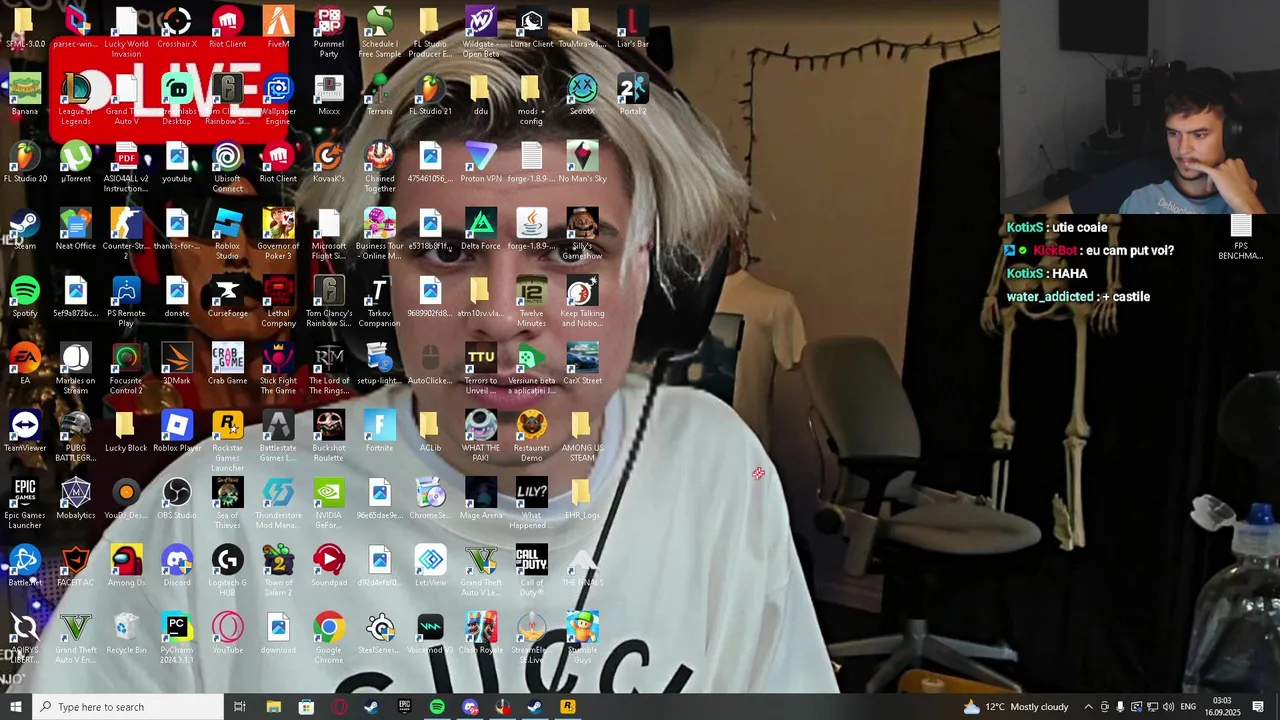Launch Soundpad from the desktop
Image resolution: width=1280 pixels, height=720 pixels.
coord(329,566)
